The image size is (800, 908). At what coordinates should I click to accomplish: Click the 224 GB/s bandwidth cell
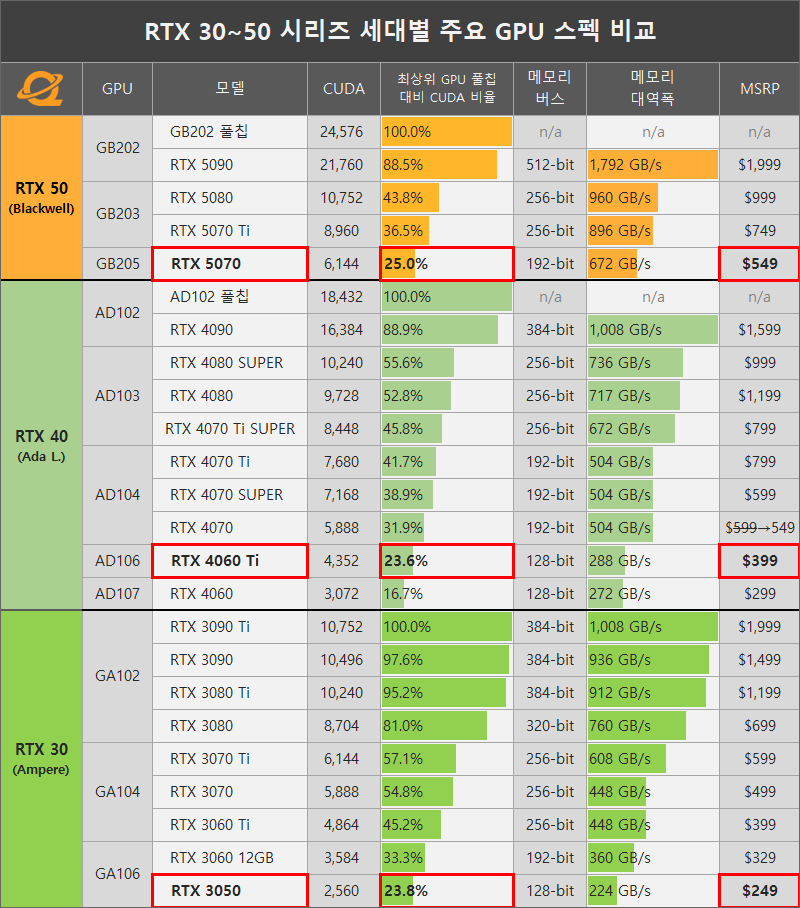pyautogui.click(x=653, y=891)
